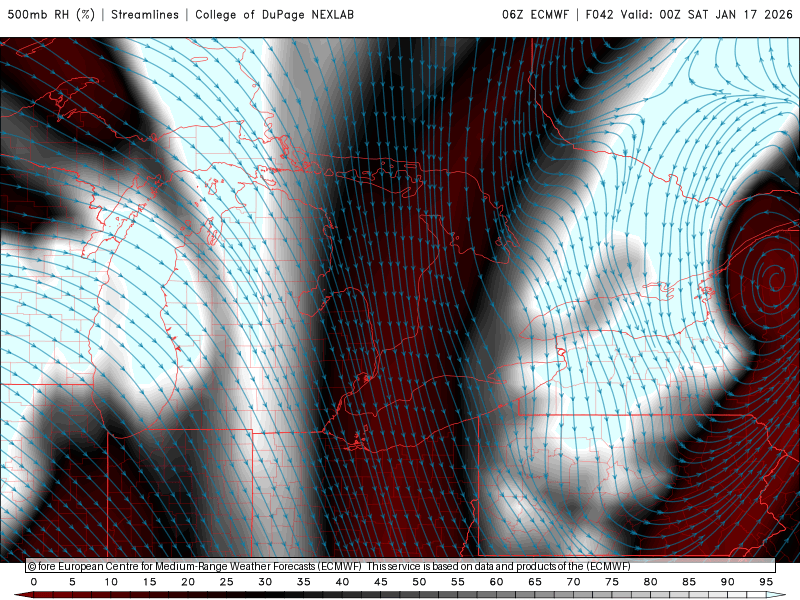Select the "70" colorbar tick label

tap(573, 582)
